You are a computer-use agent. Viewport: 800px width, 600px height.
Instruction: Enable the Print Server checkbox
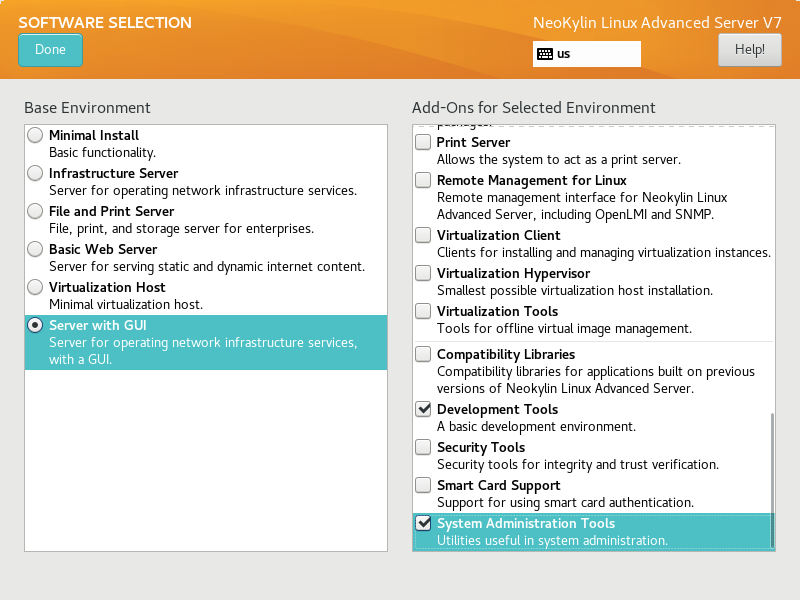pos(423,142)
